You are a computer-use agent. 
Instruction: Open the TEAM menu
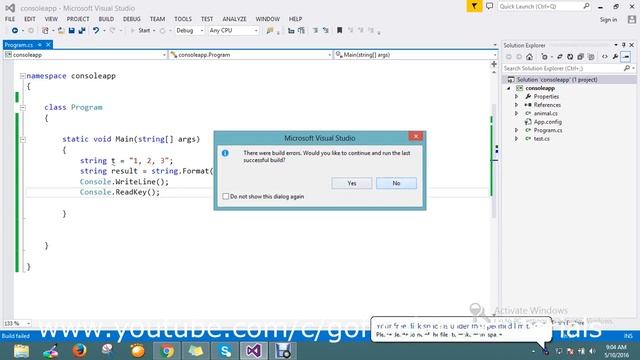(x=157, y=19)
